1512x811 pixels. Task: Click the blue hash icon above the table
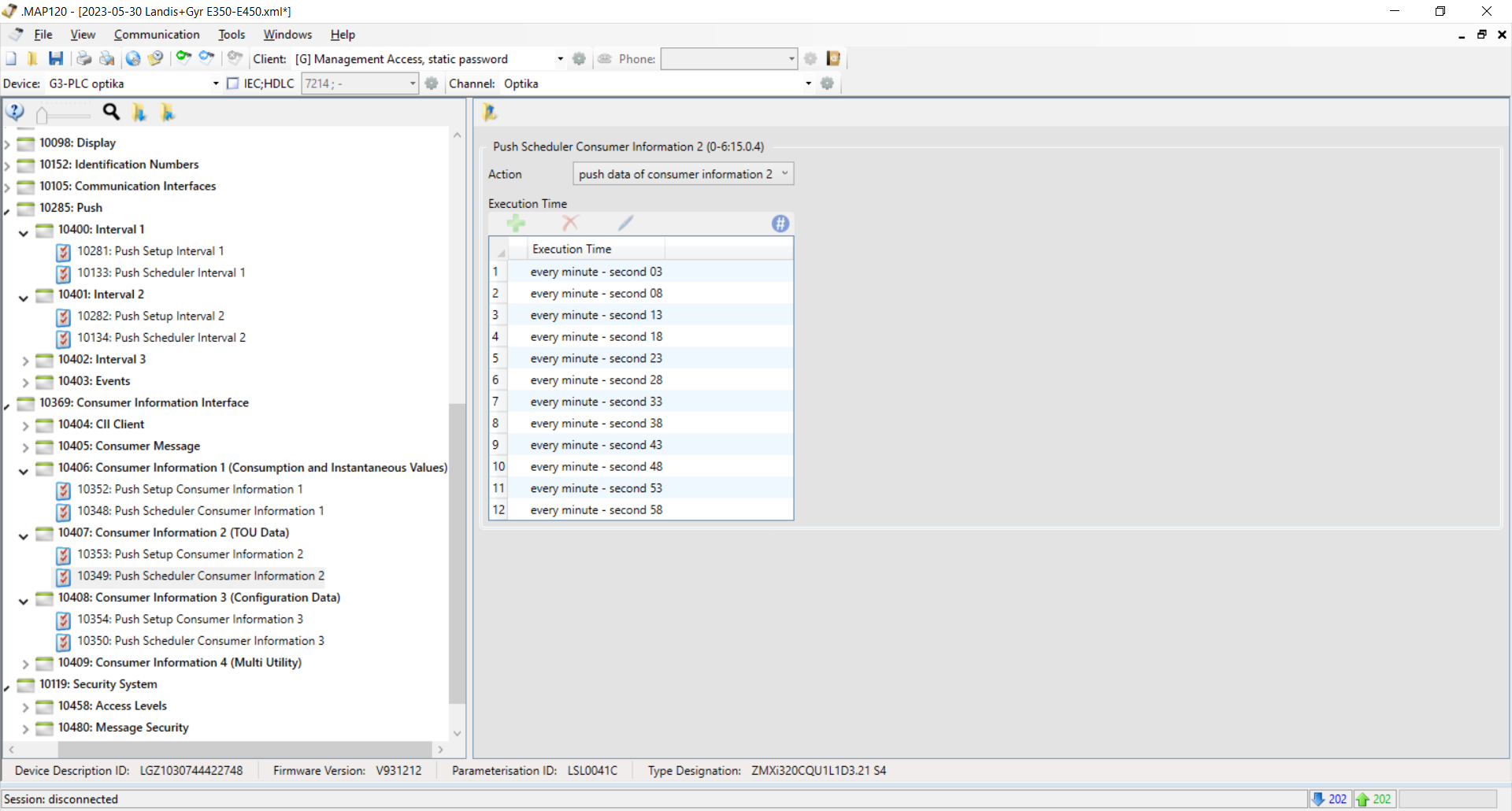tap(780, 224)
